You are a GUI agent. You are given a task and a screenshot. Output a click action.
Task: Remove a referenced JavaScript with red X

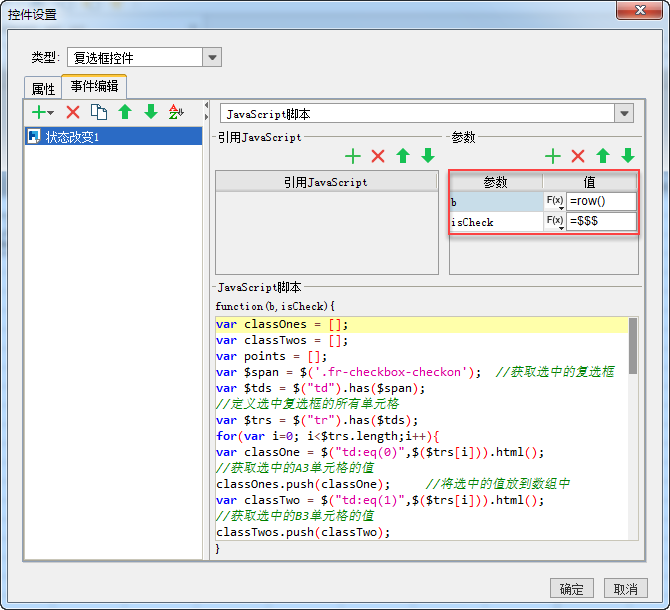tap(377, 156)
